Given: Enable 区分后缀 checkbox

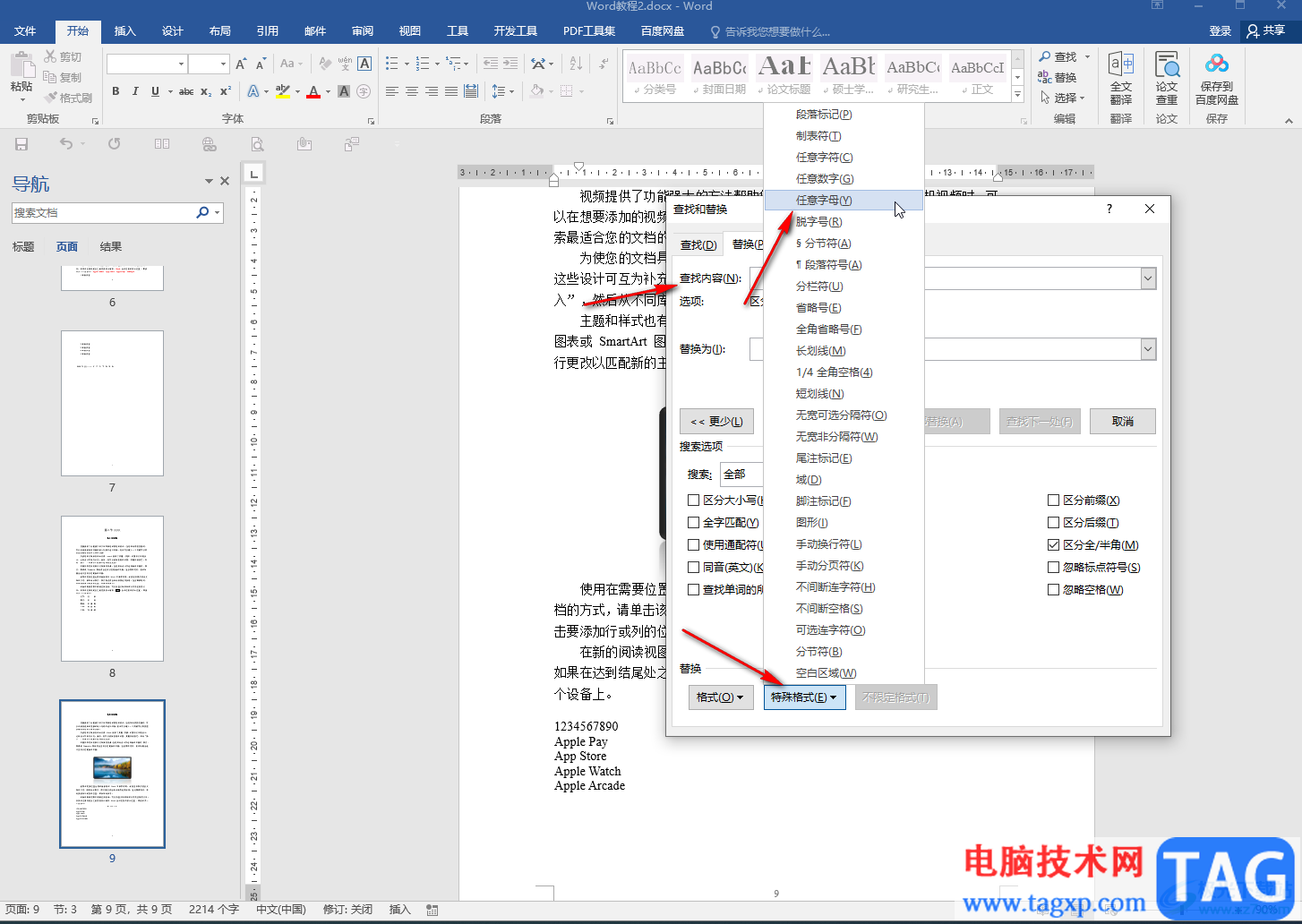Looking at the screenshot, I should click(x=1054, y=523).
